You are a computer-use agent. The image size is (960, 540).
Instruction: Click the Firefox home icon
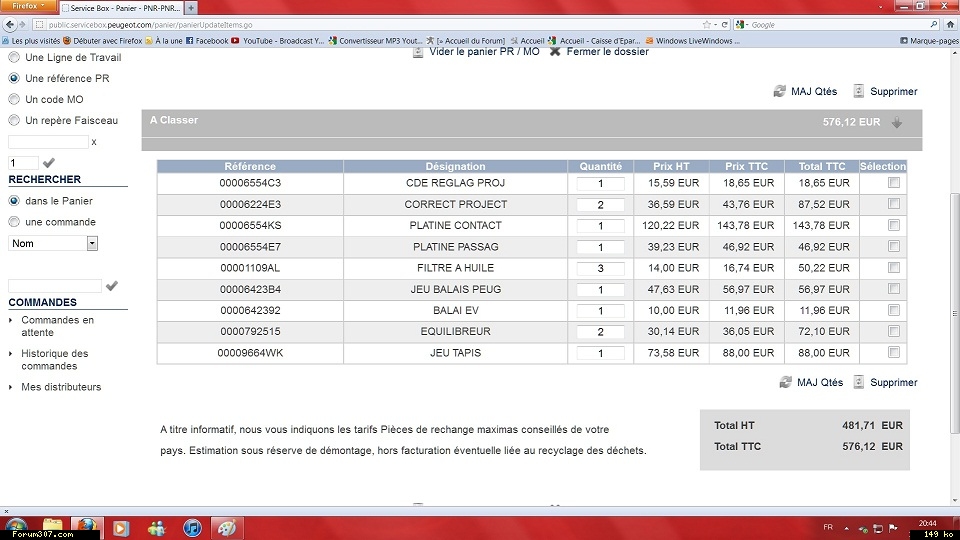point(950,24)
